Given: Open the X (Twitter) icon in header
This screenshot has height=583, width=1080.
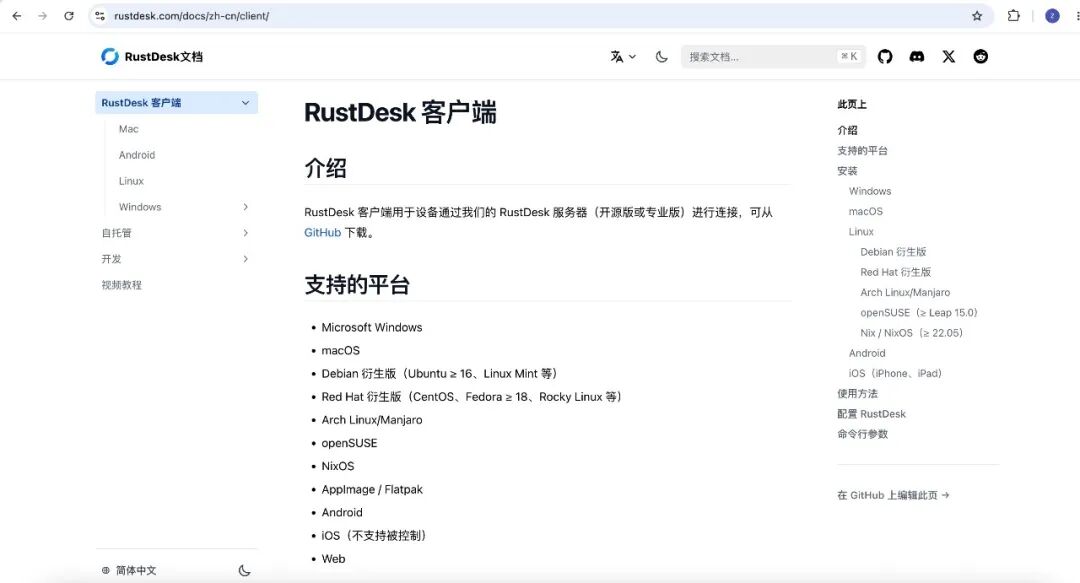Looking at the screenshot, I should (x=948, y=57).
